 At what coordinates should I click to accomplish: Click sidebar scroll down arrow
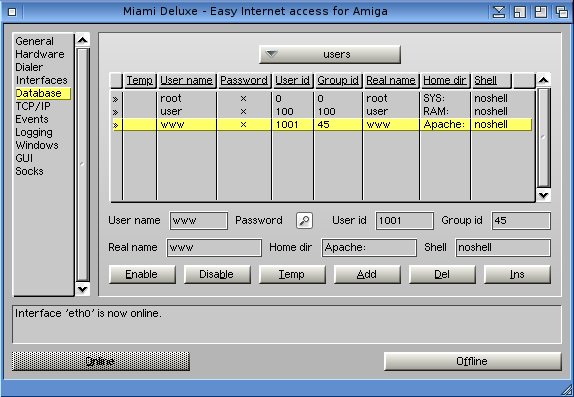pos(83,289)
